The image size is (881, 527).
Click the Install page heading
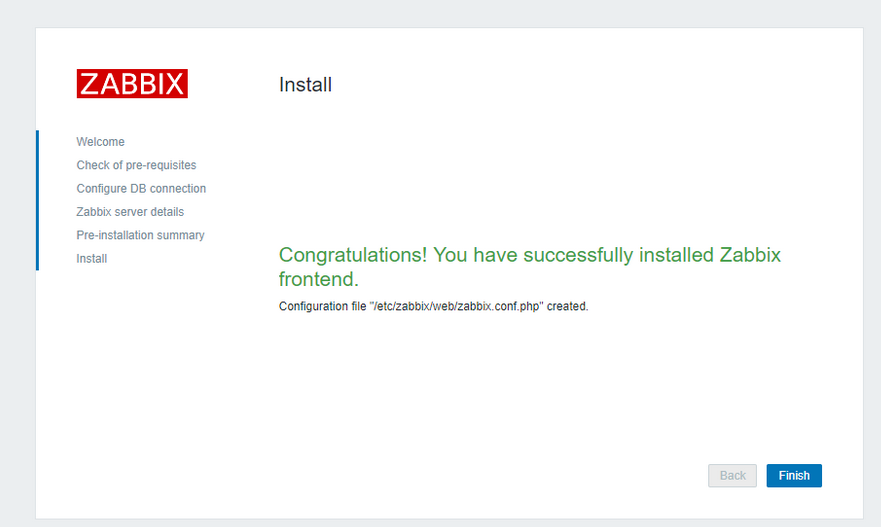[x=305, y=85]
